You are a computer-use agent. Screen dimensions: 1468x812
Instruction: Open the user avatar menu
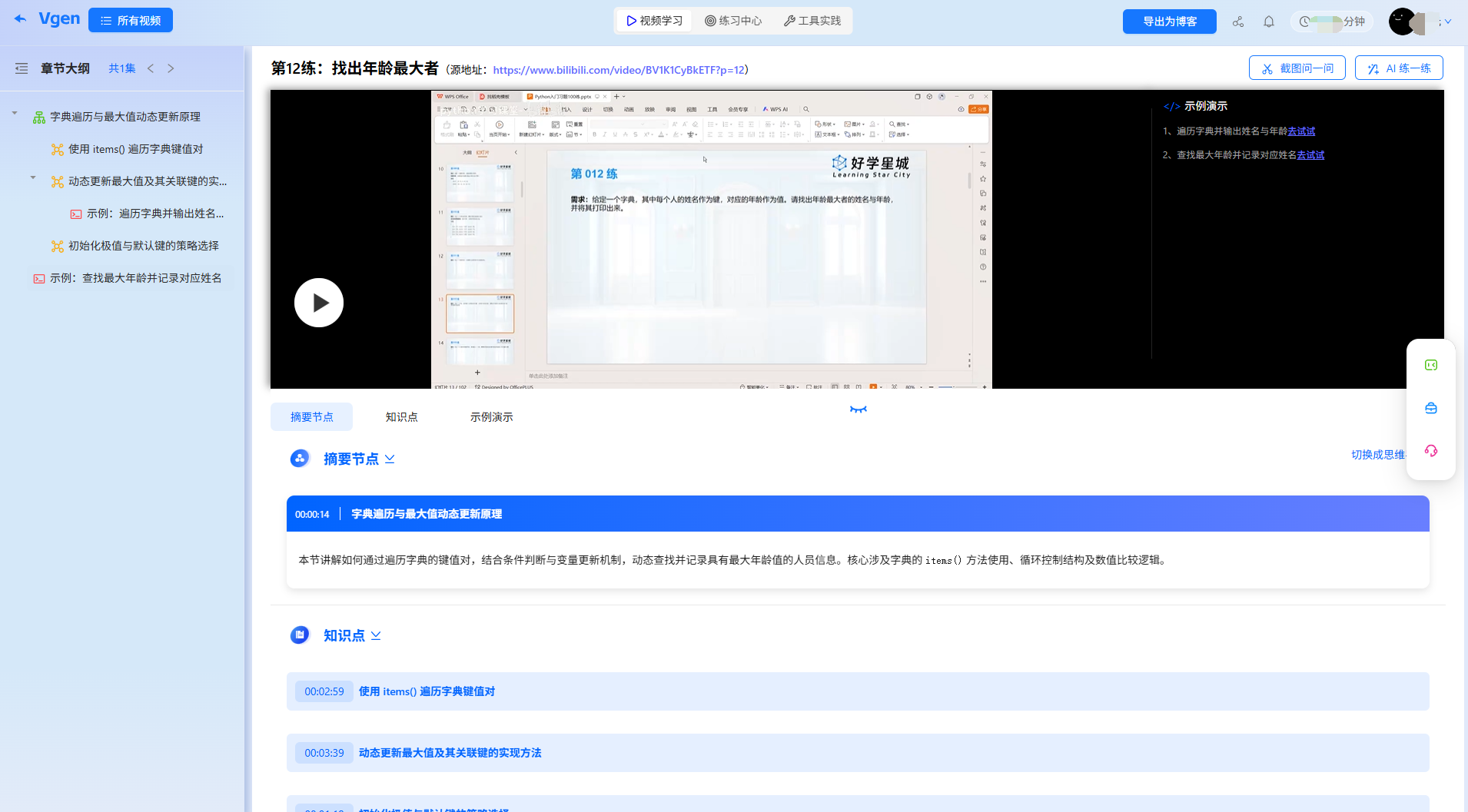[1419, 22]
